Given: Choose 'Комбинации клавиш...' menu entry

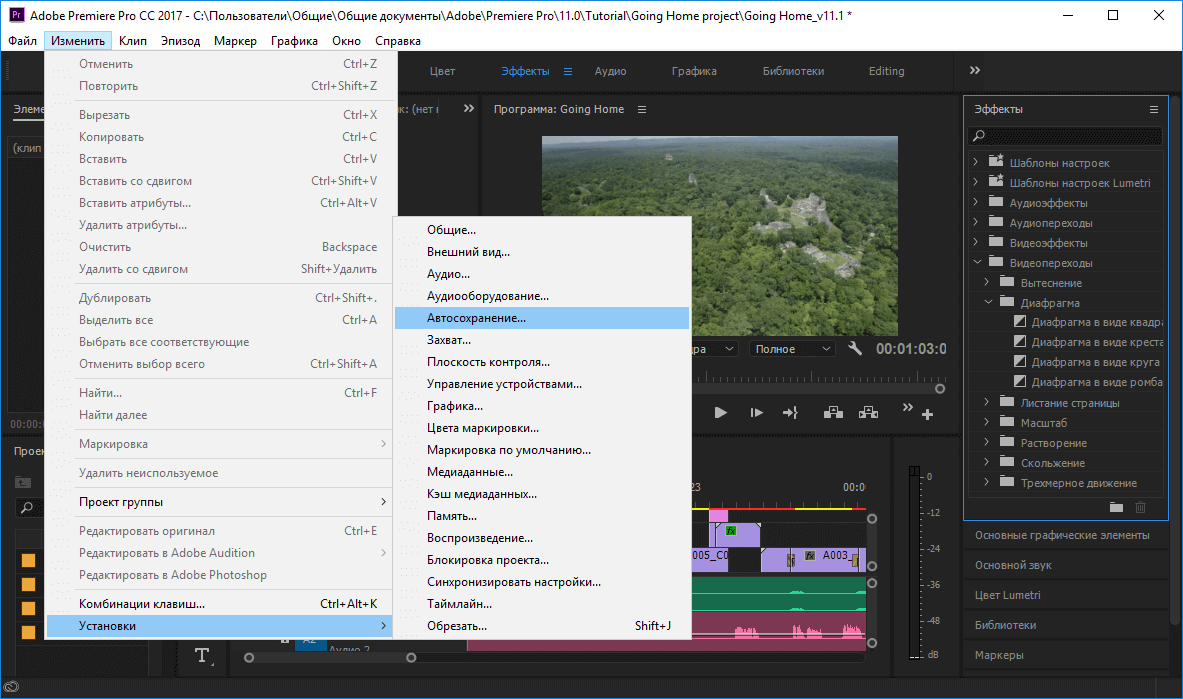Looking at the screenshot, I should 220,603.
